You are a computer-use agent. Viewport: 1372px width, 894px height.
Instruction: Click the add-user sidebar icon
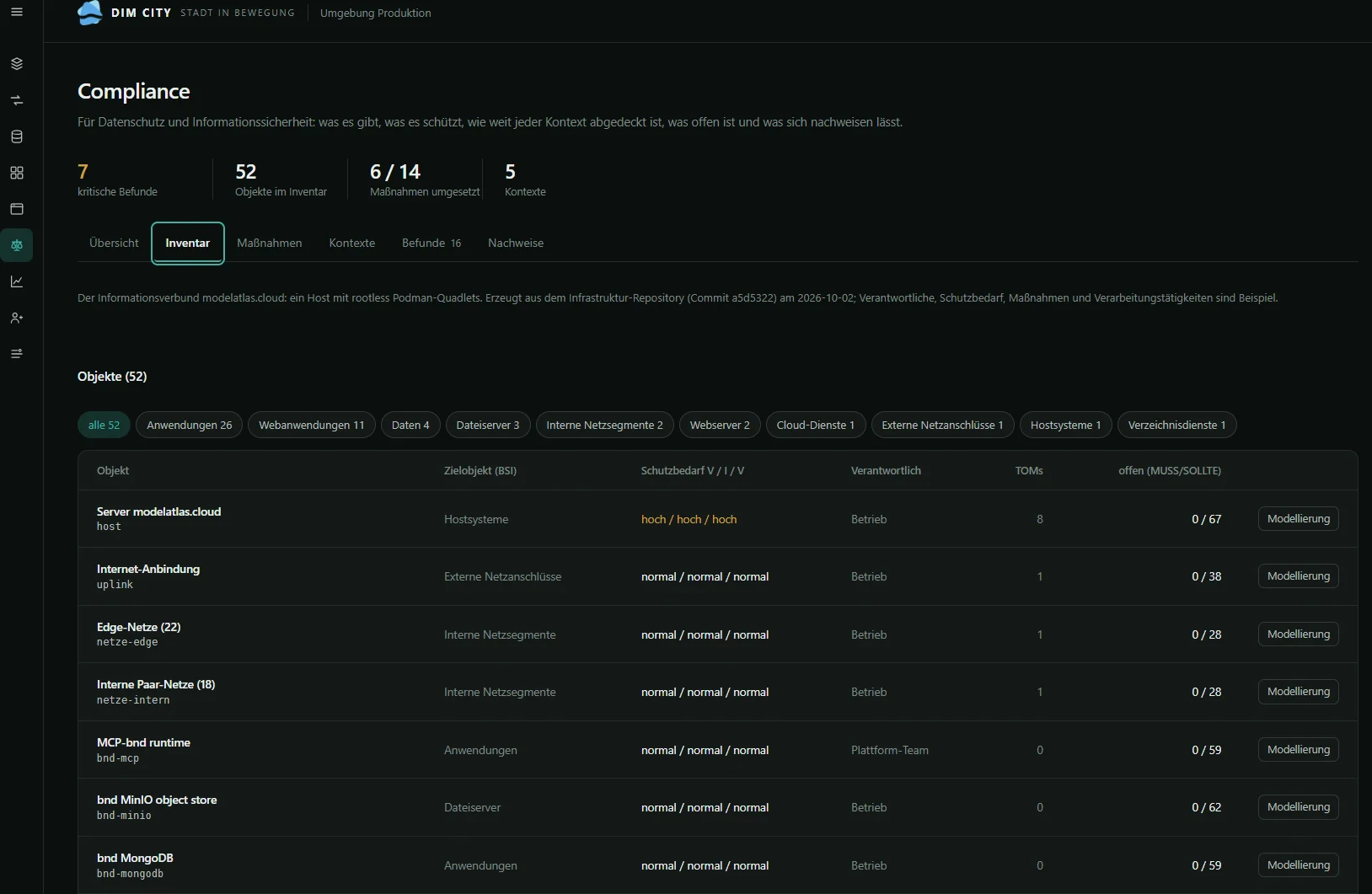coord(16,318)
